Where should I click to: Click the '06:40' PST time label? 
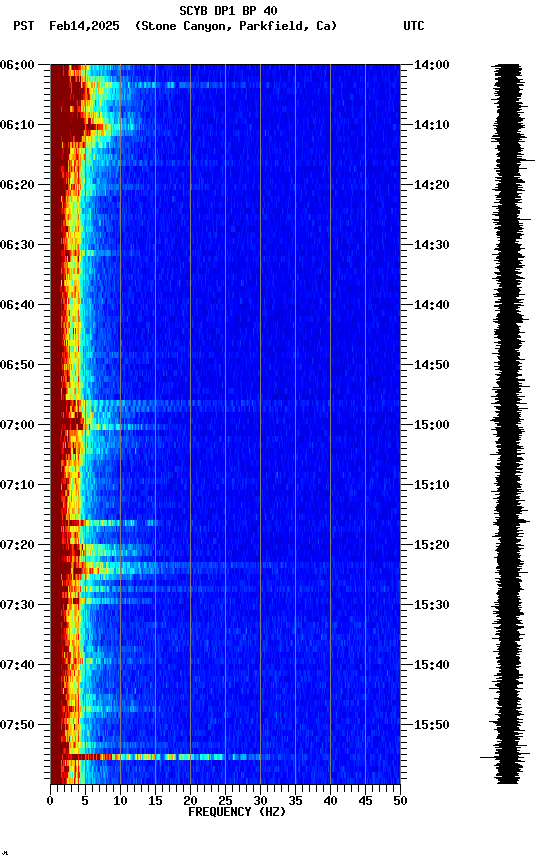point(17,305)
